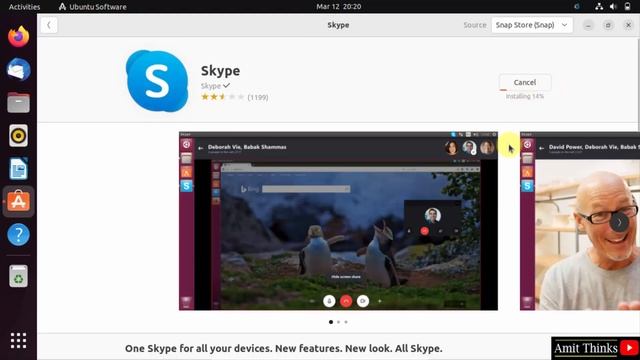Minimize the Ubuntu Software window
Screen dimensions: 640x360
pyautogui.click(x=588, y=25)
